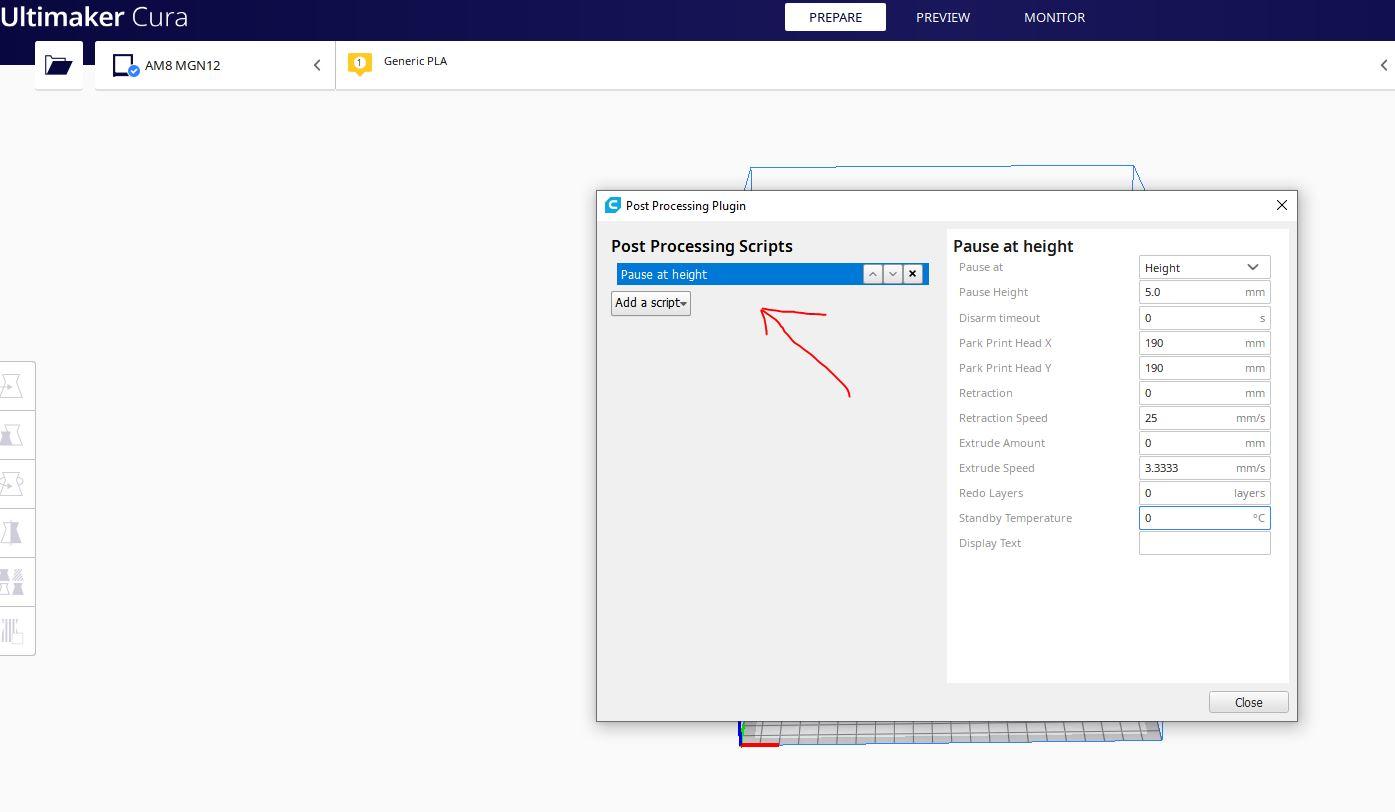
Task: Open file using the folder icon
Action: pos(58,65)
